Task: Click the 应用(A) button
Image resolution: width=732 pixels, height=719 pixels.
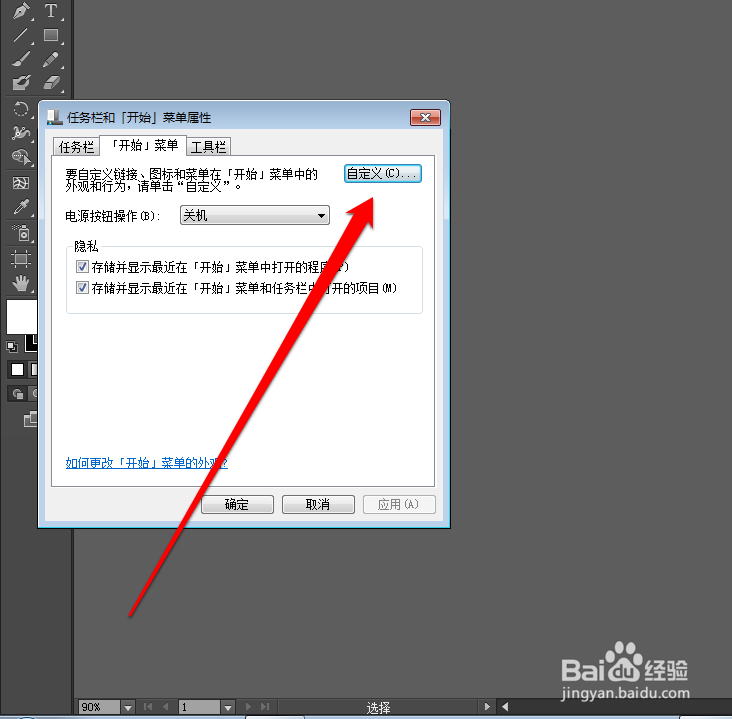Action: 399,505
